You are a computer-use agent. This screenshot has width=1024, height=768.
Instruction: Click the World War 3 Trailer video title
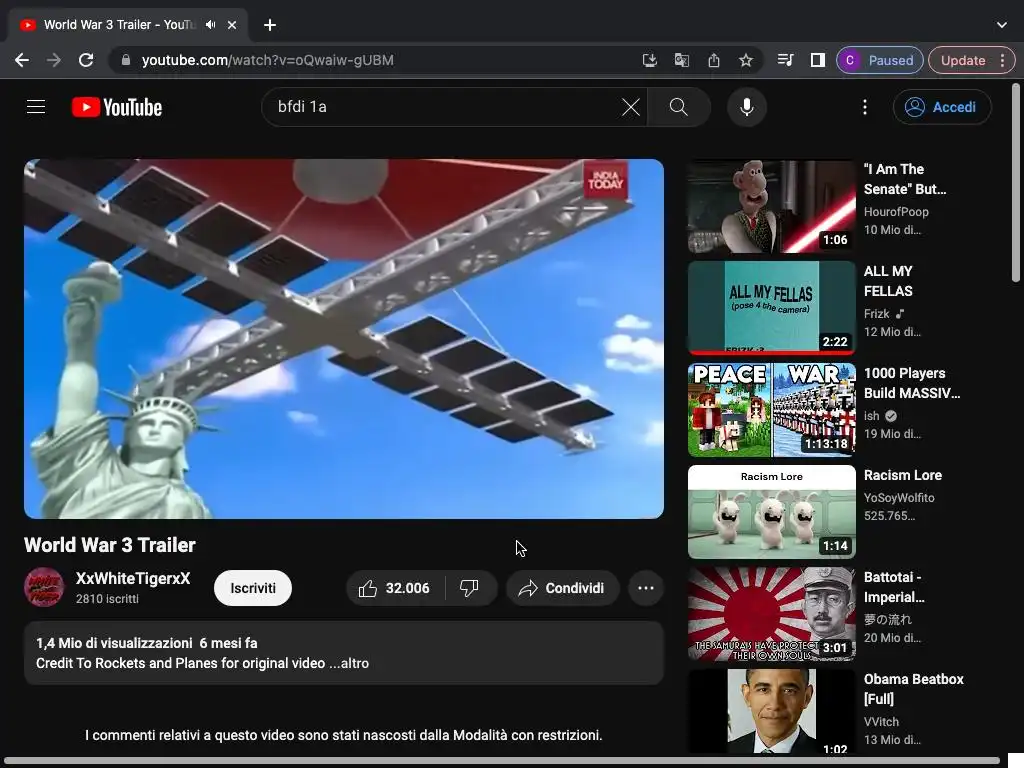(110, 545)
